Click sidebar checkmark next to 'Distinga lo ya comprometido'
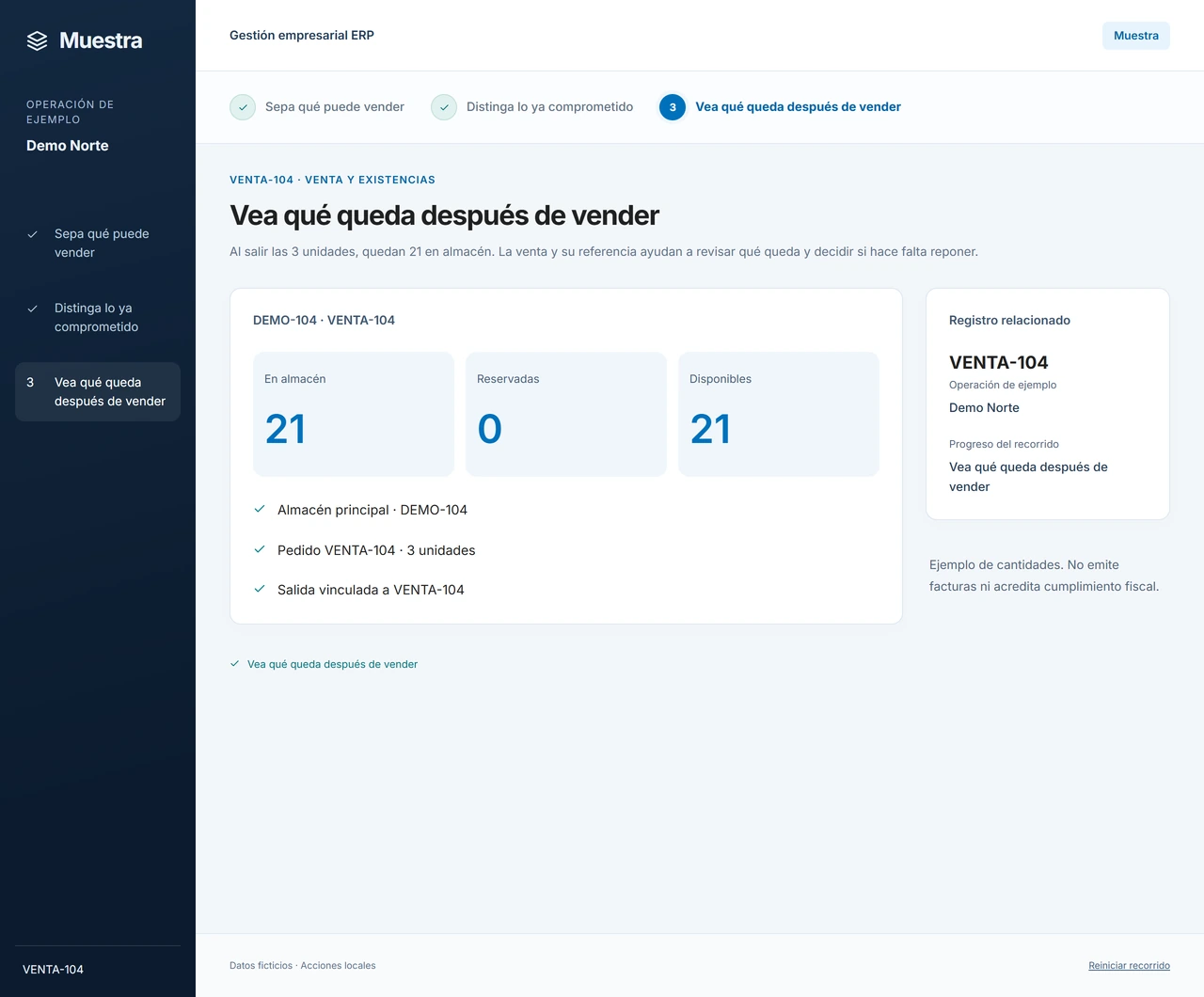Viewport: 1204px width, 997px height. point(32,309)
